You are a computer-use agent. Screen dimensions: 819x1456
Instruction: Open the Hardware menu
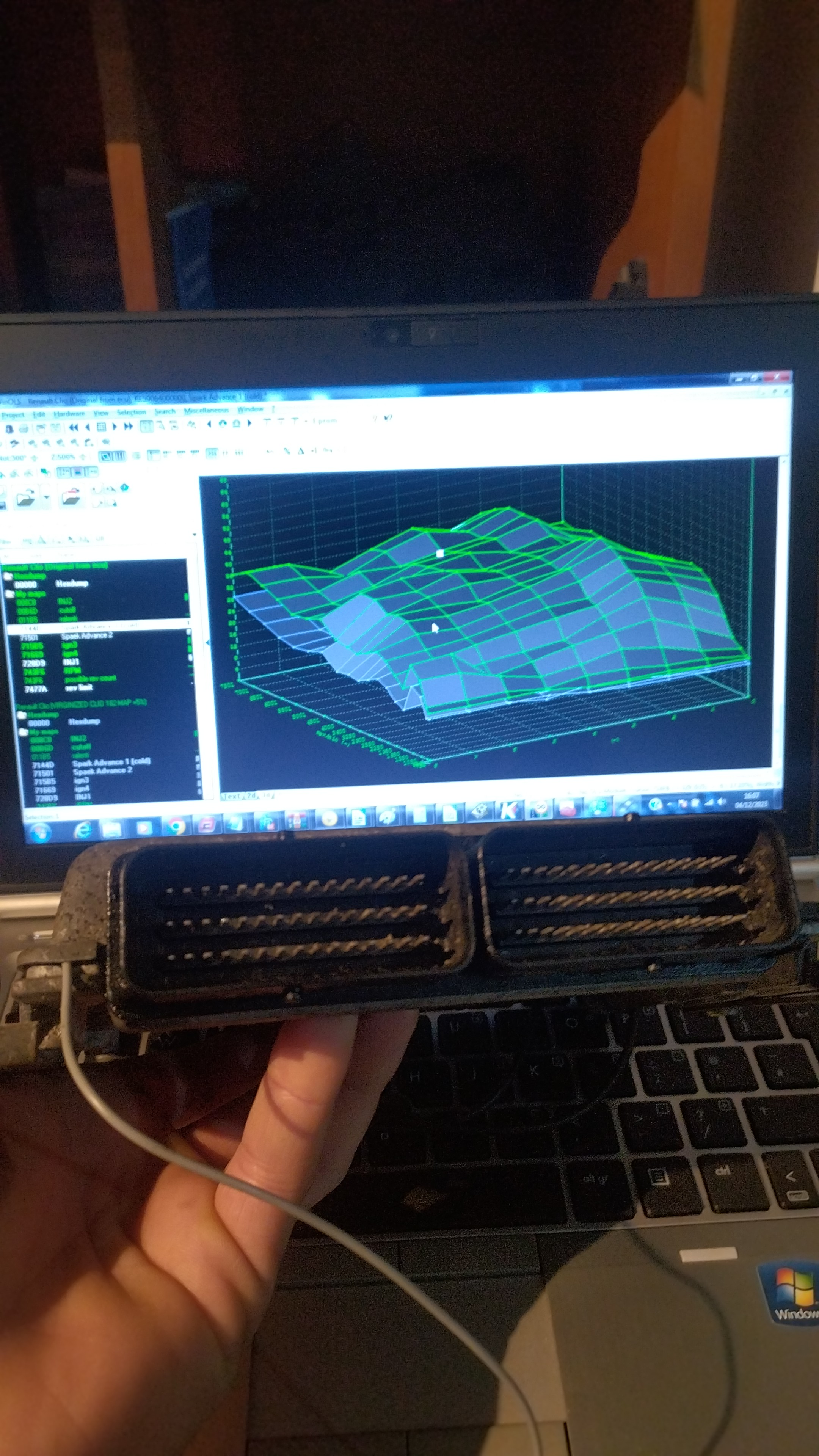tap(69, 414)
